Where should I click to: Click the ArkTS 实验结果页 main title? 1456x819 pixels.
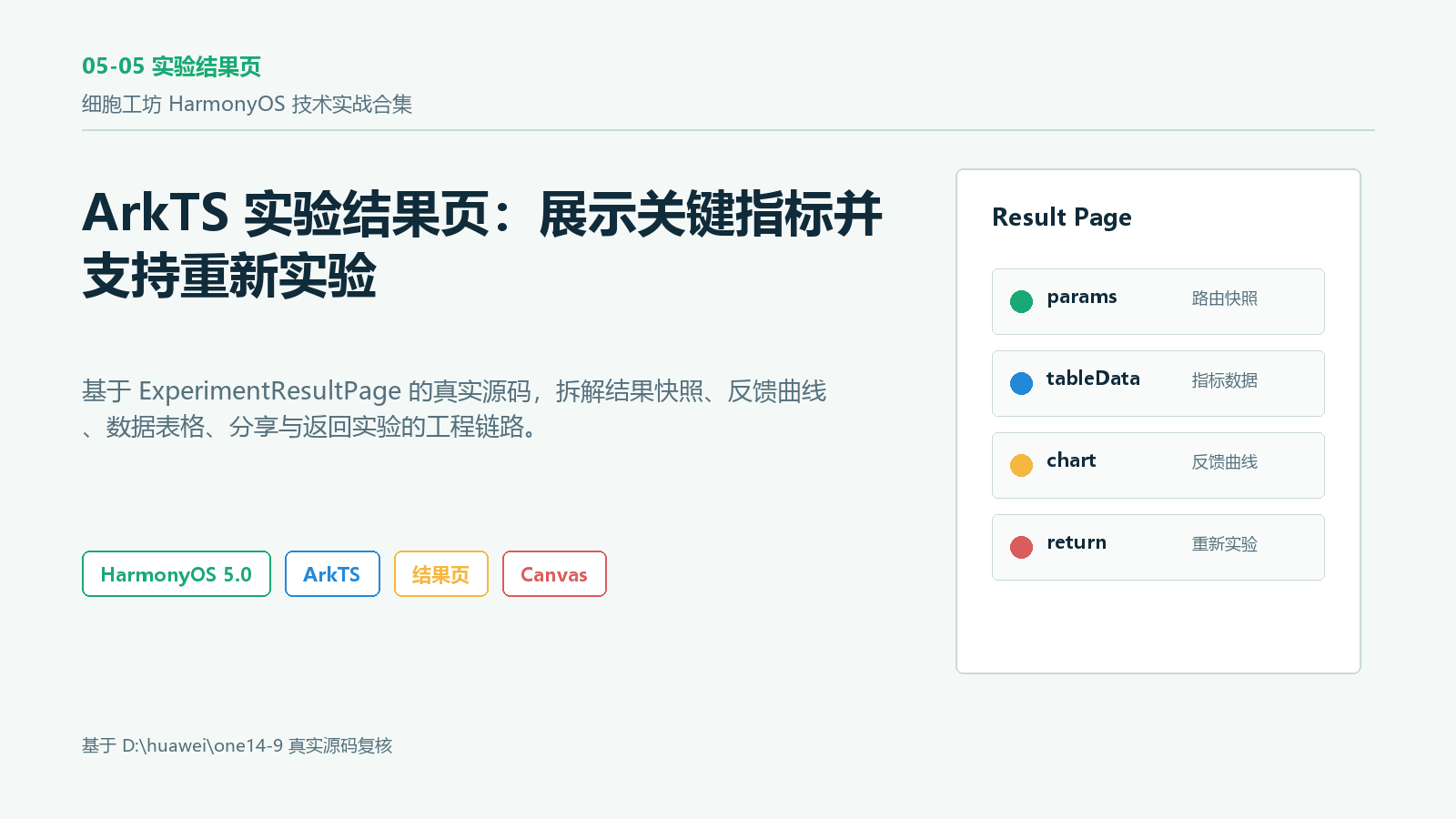tap(482, 245)
